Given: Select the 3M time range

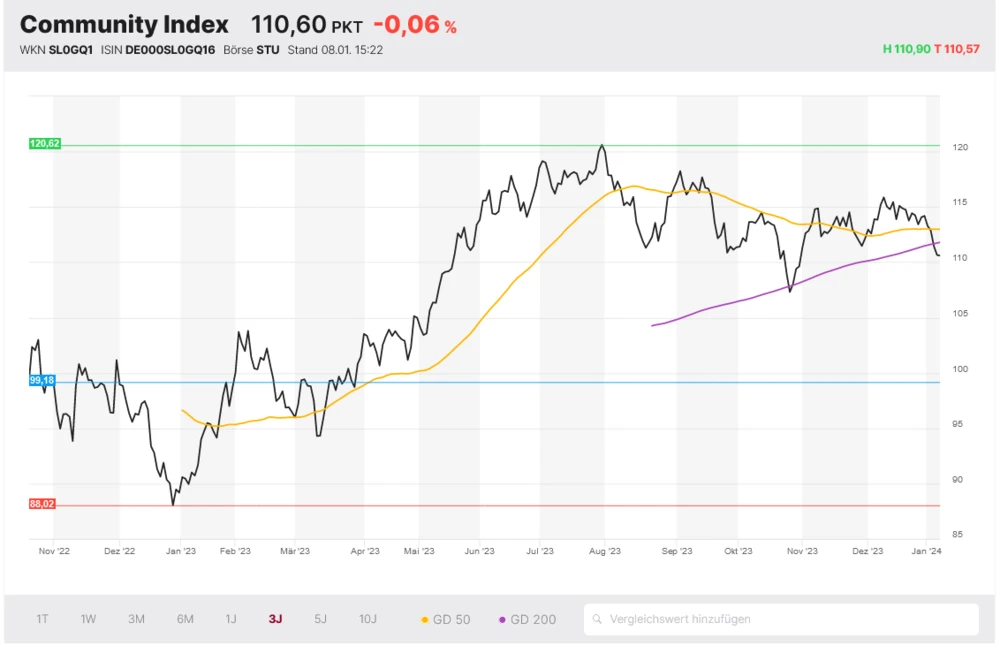Looking at the screenshot, I should (136, 620).
